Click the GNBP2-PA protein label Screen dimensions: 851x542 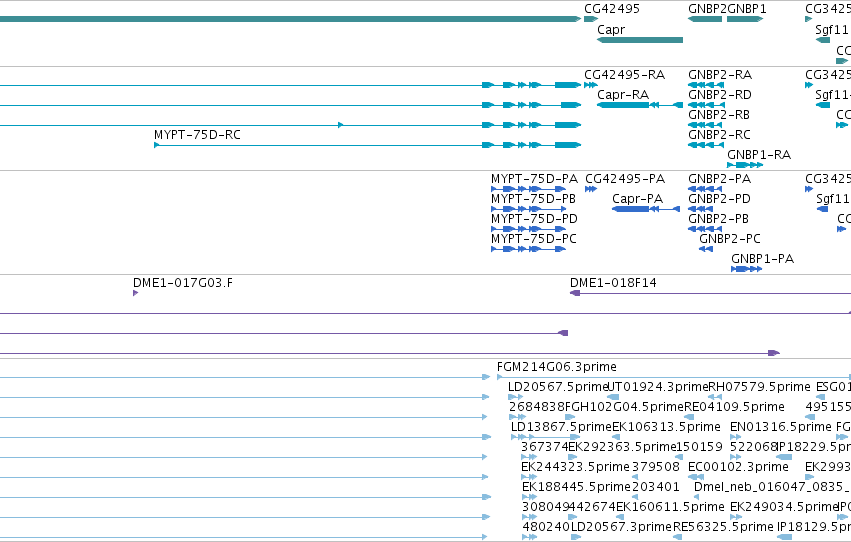click(x=719, y=178)
